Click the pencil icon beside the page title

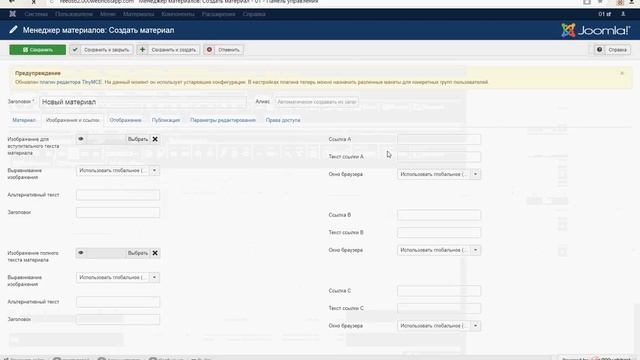[x=13, y=30]
